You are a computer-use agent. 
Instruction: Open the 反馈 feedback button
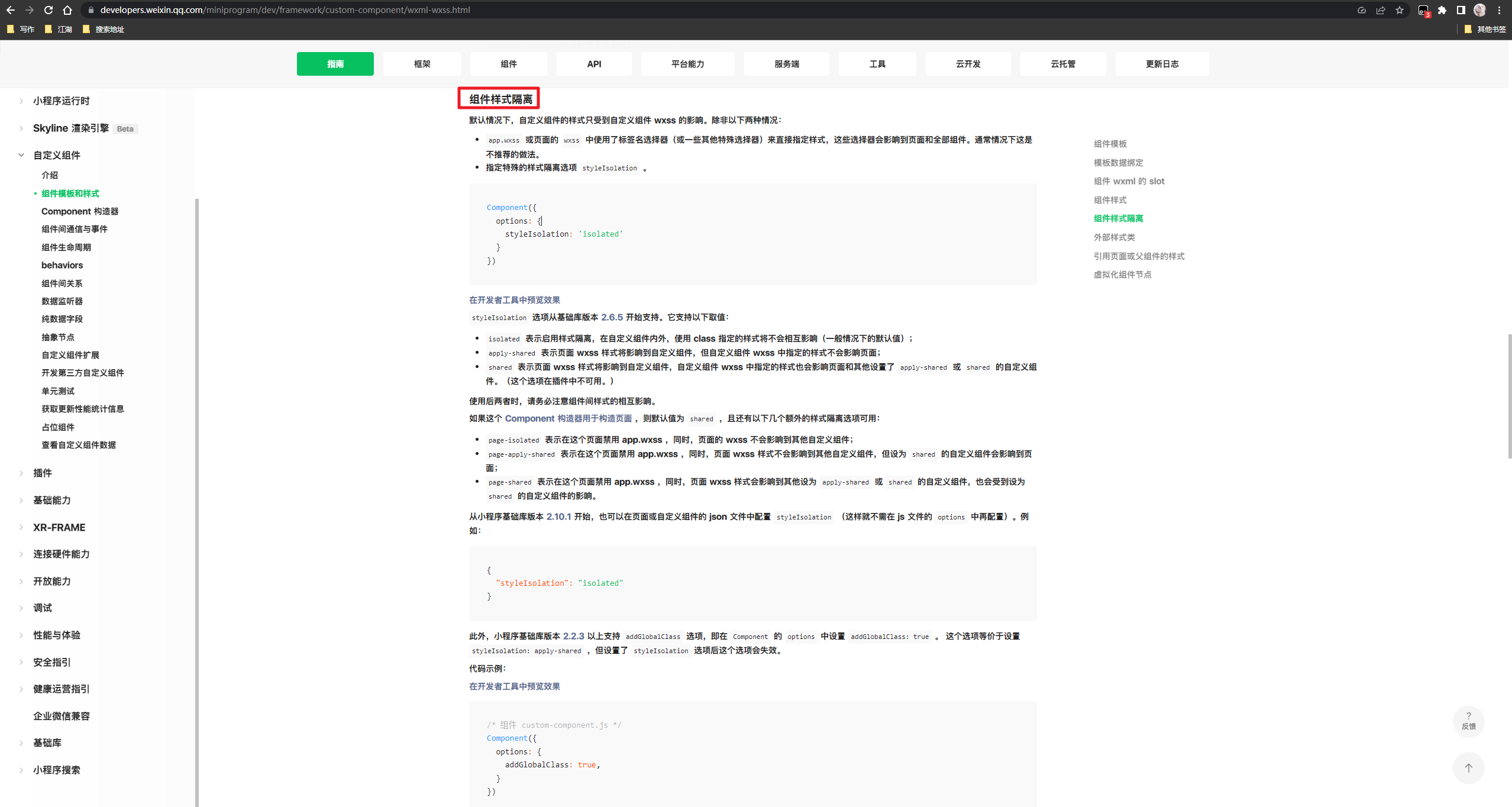coord(1468,721)
